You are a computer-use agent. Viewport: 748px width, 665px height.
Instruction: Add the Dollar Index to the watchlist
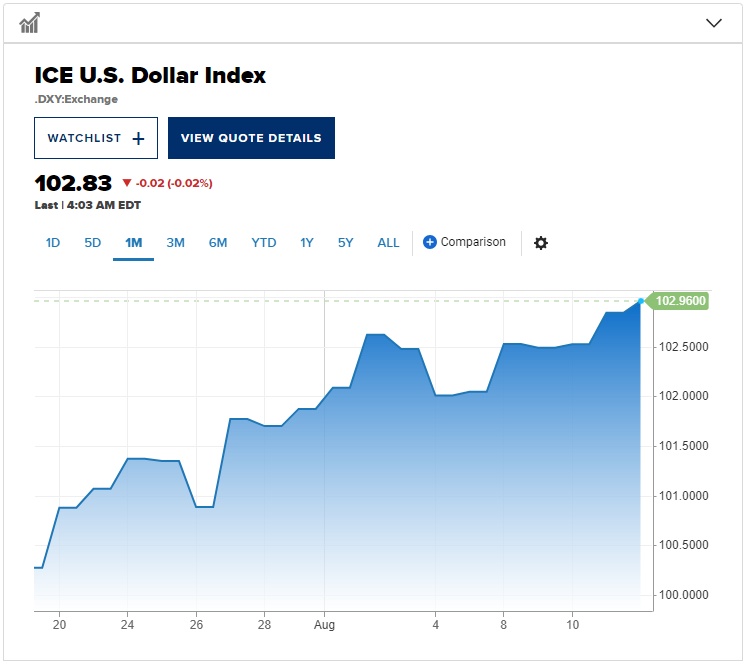point(96,138)
